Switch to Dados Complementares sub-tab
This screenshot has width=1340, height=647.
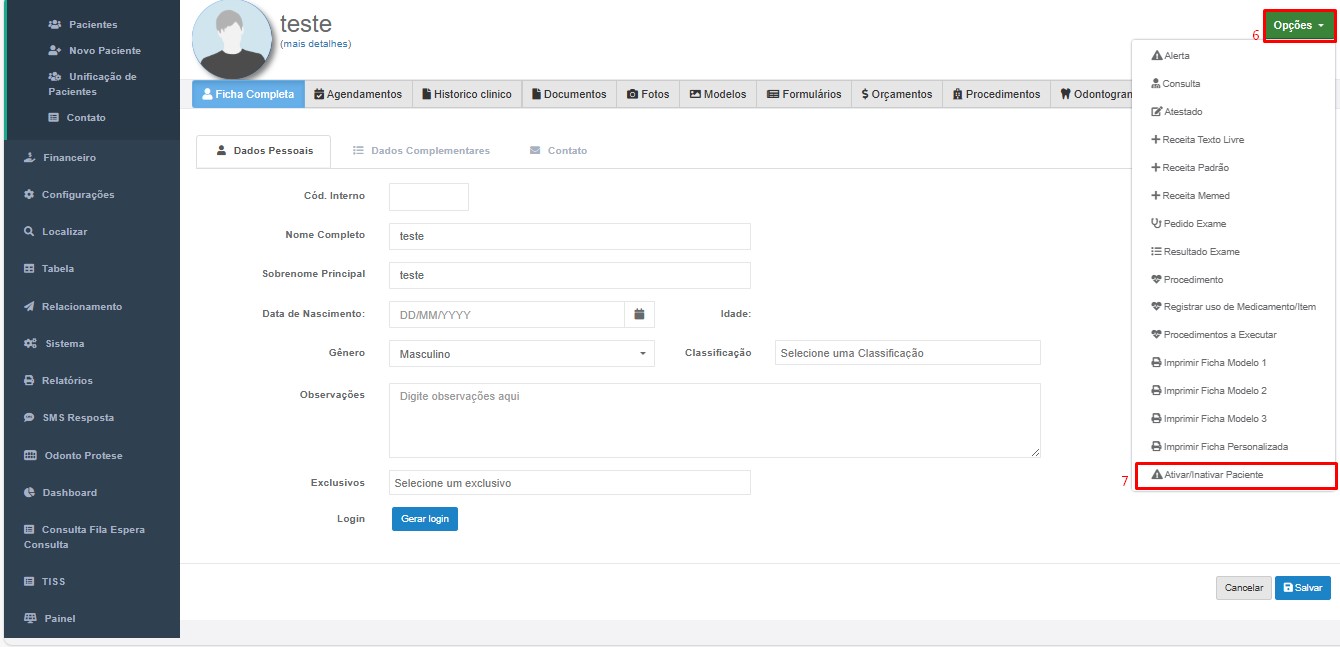421,151
